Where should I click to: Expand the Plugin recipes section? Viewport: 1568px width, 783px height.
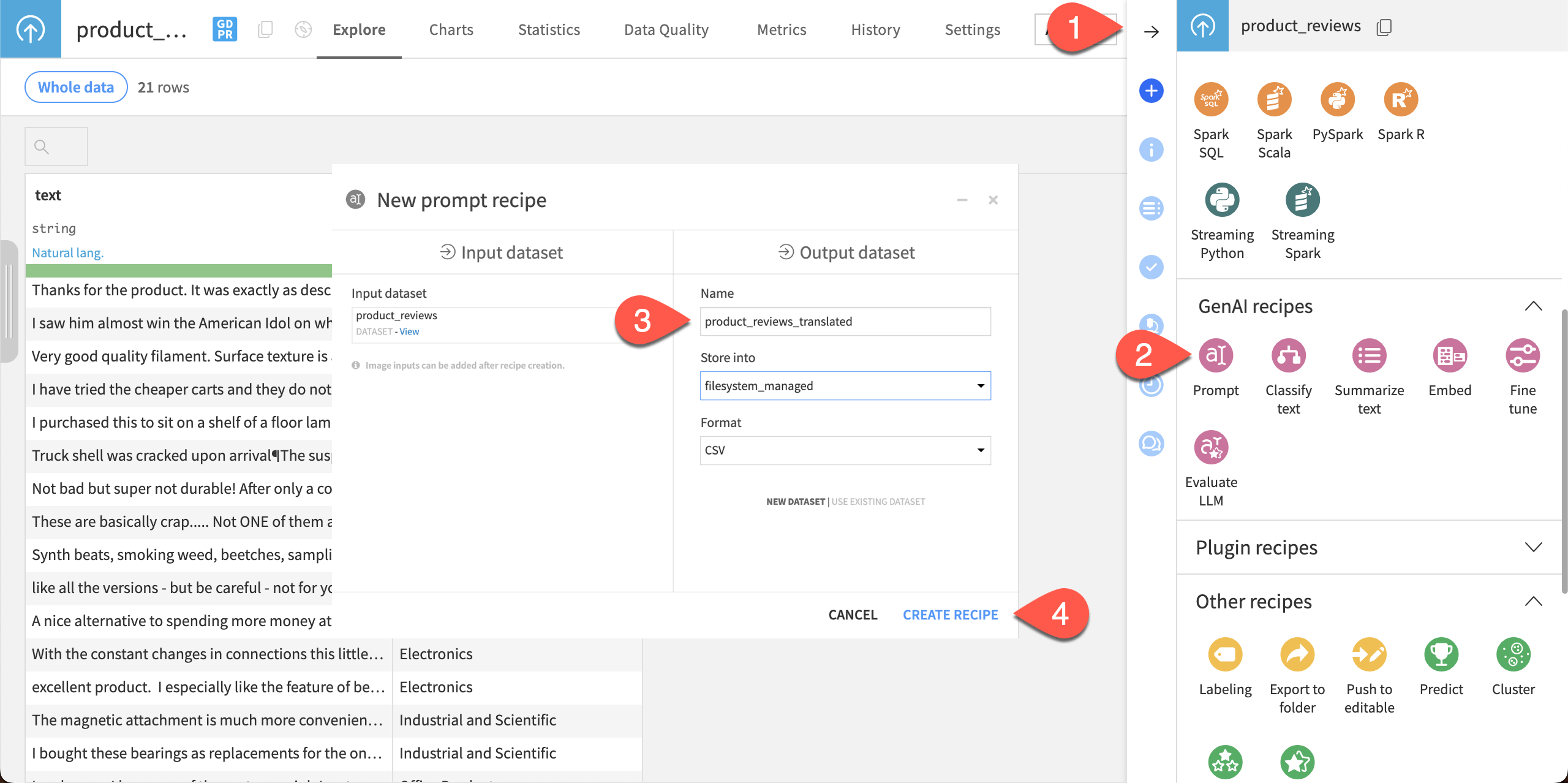tap(1533, 548)
